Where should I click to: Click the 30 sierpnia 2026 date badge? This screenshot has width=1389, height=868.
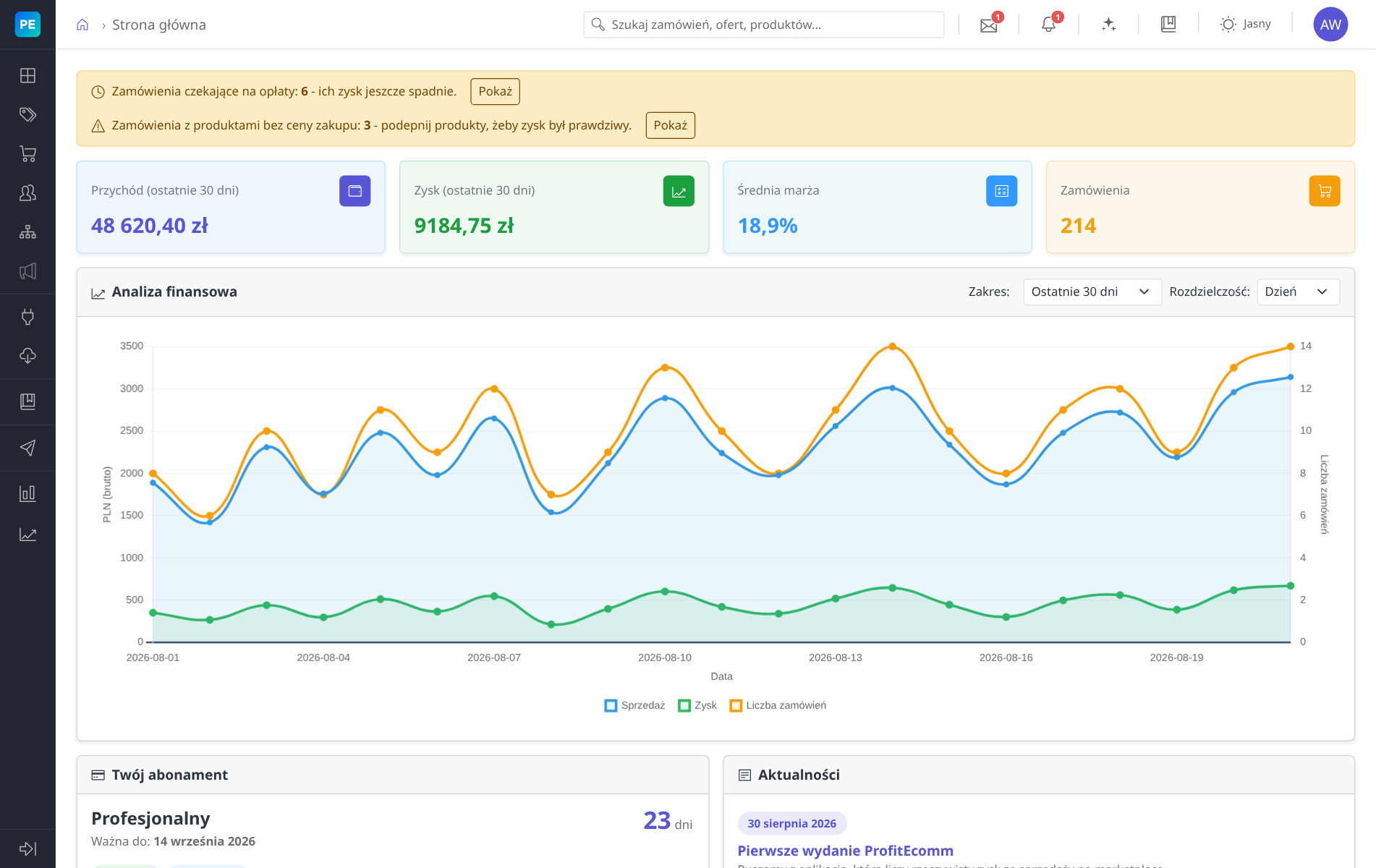[x=792, y=823]
